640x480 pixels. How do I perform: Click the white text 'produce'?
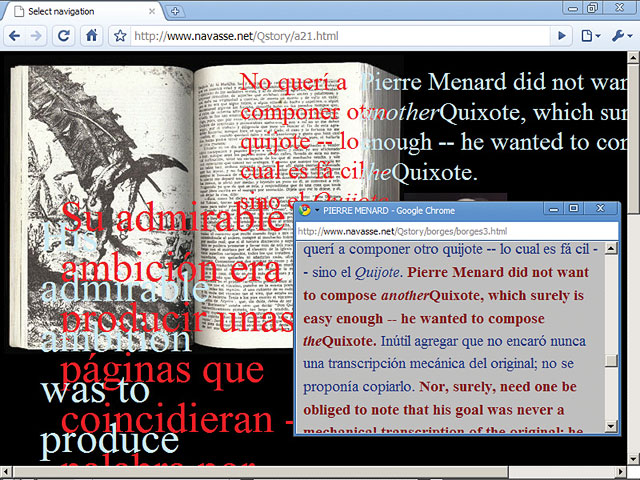click(109, 442)
